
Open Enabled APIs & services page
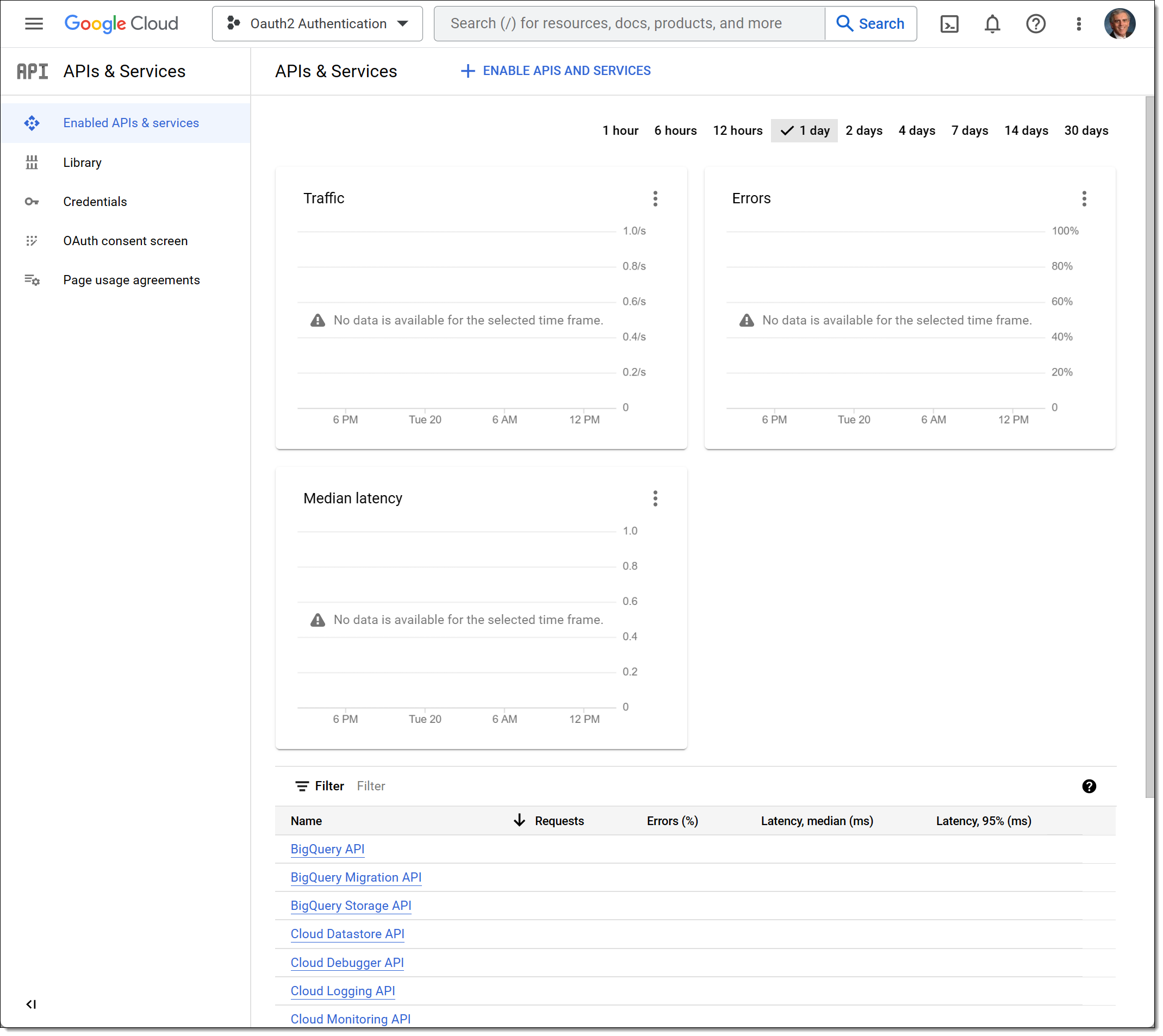125,123
